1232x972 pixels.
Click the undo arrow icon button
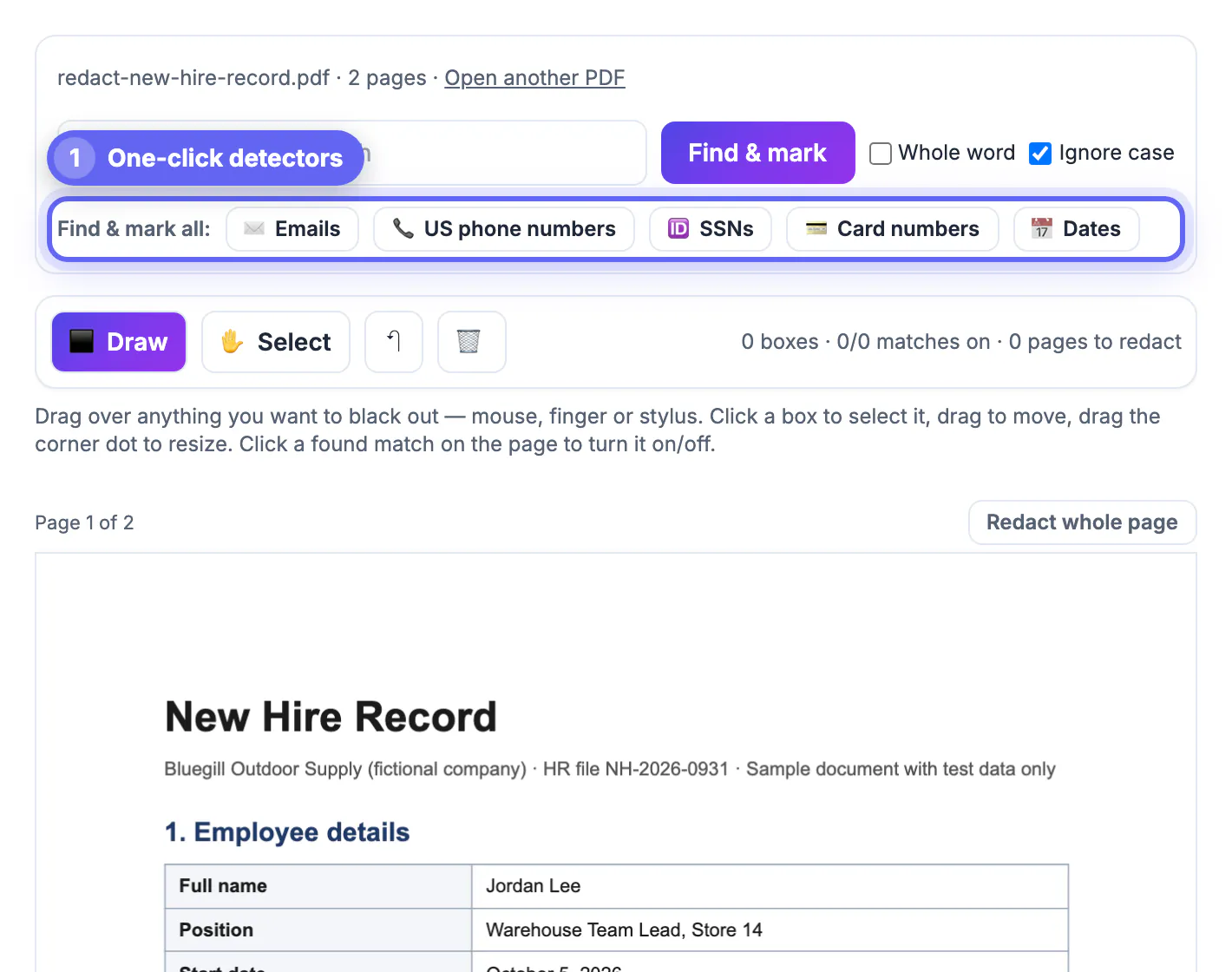click(394, 342)
